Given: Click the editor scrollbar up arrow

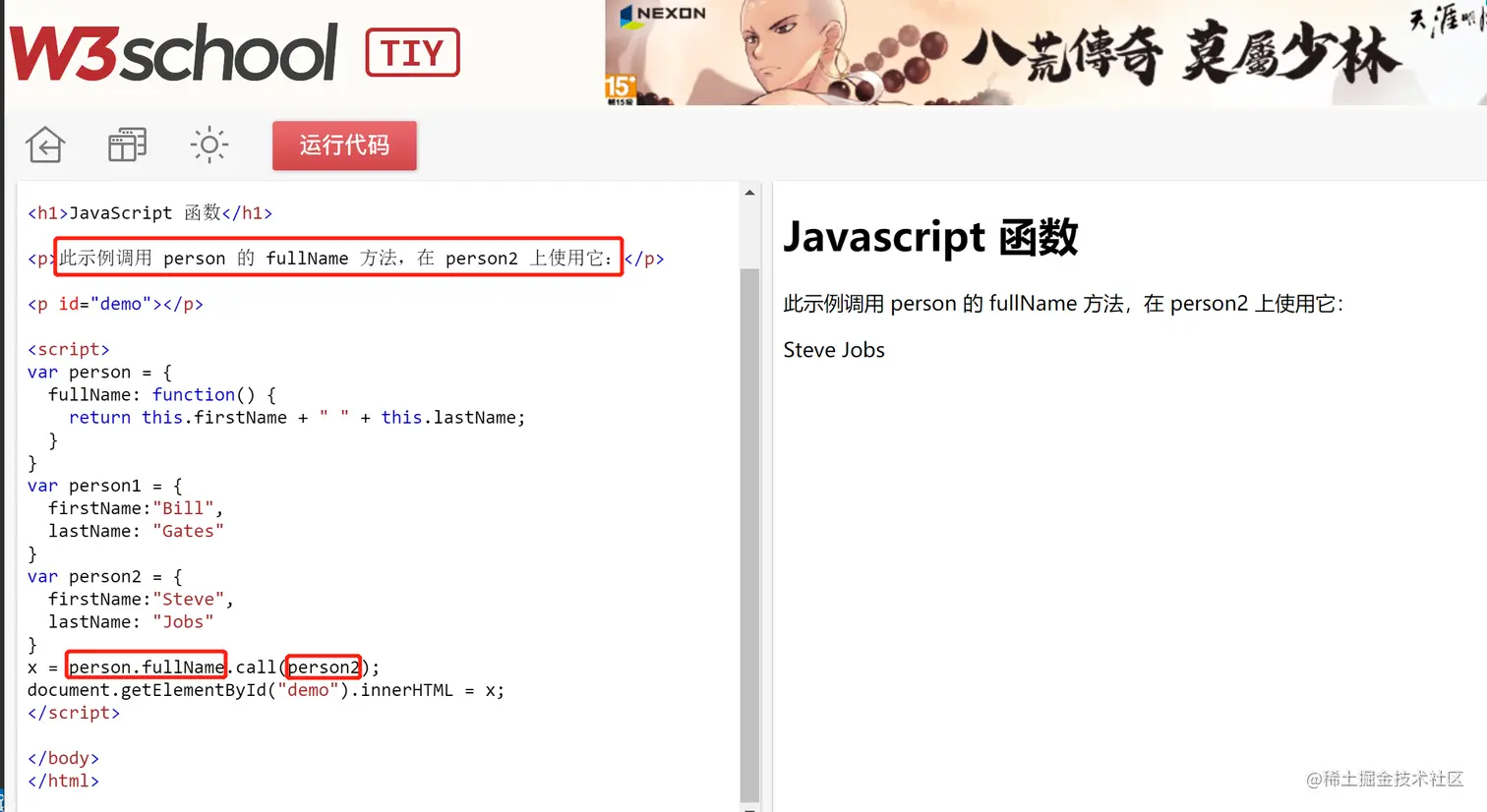Looking at the screenshot, I should 750,193.
